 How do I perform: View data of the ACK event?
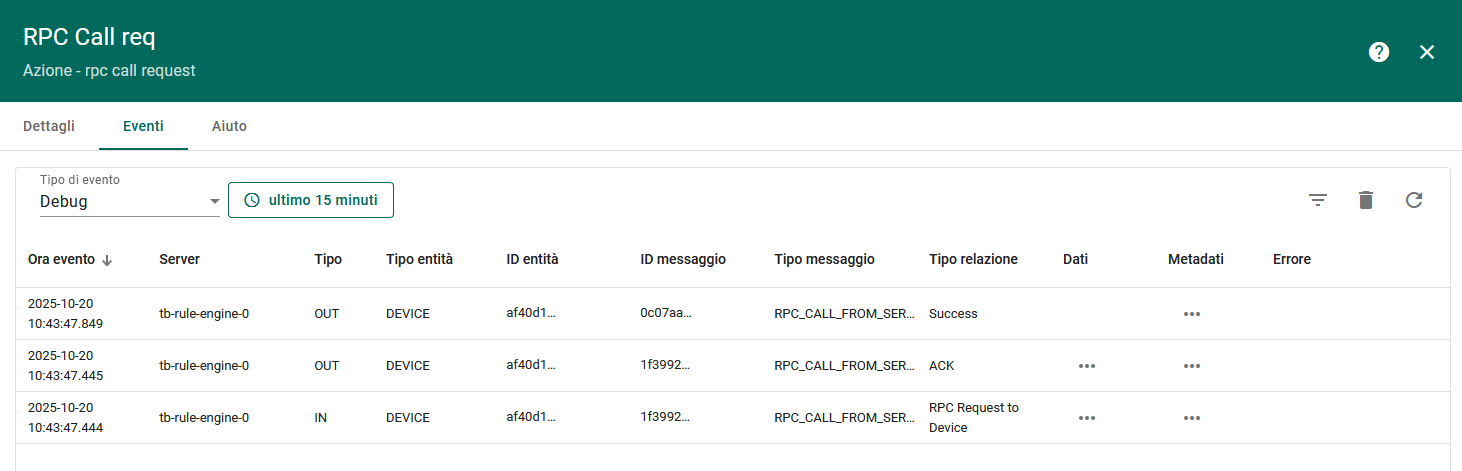tap(1087, 366)
